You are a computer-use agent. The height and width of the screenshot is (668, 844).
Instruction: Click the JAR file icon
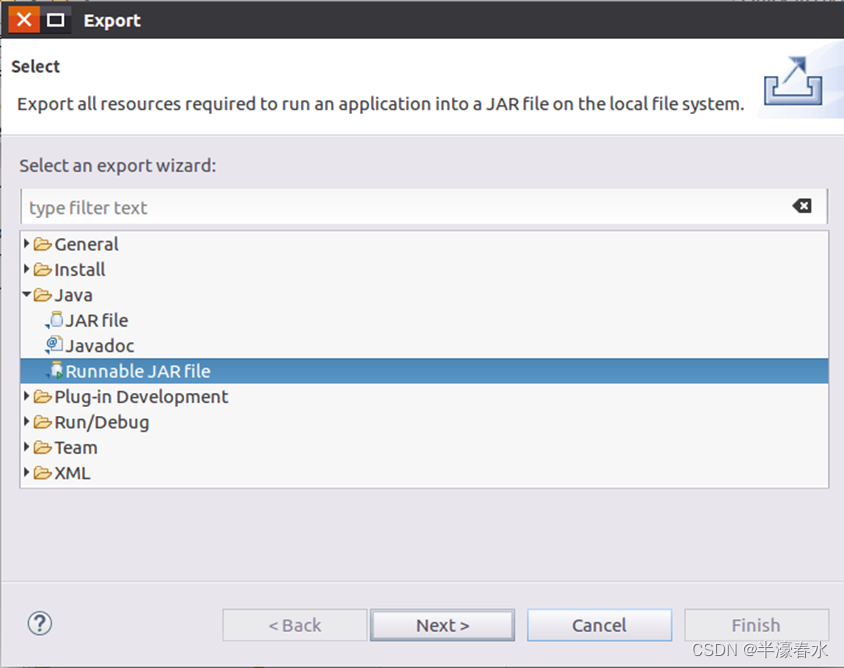[55, 320]
